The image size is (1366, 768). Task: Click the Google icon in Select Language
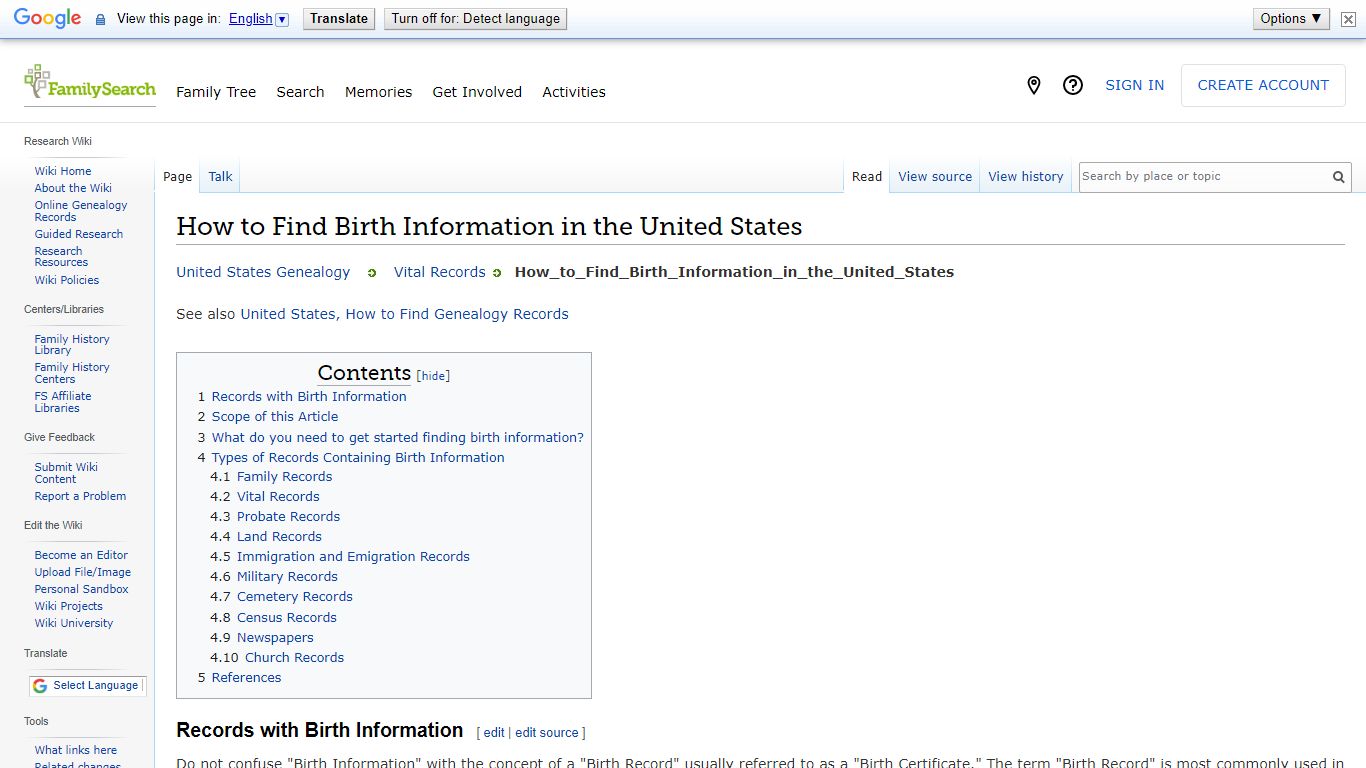pyautogui.click(x=40, y=686)
